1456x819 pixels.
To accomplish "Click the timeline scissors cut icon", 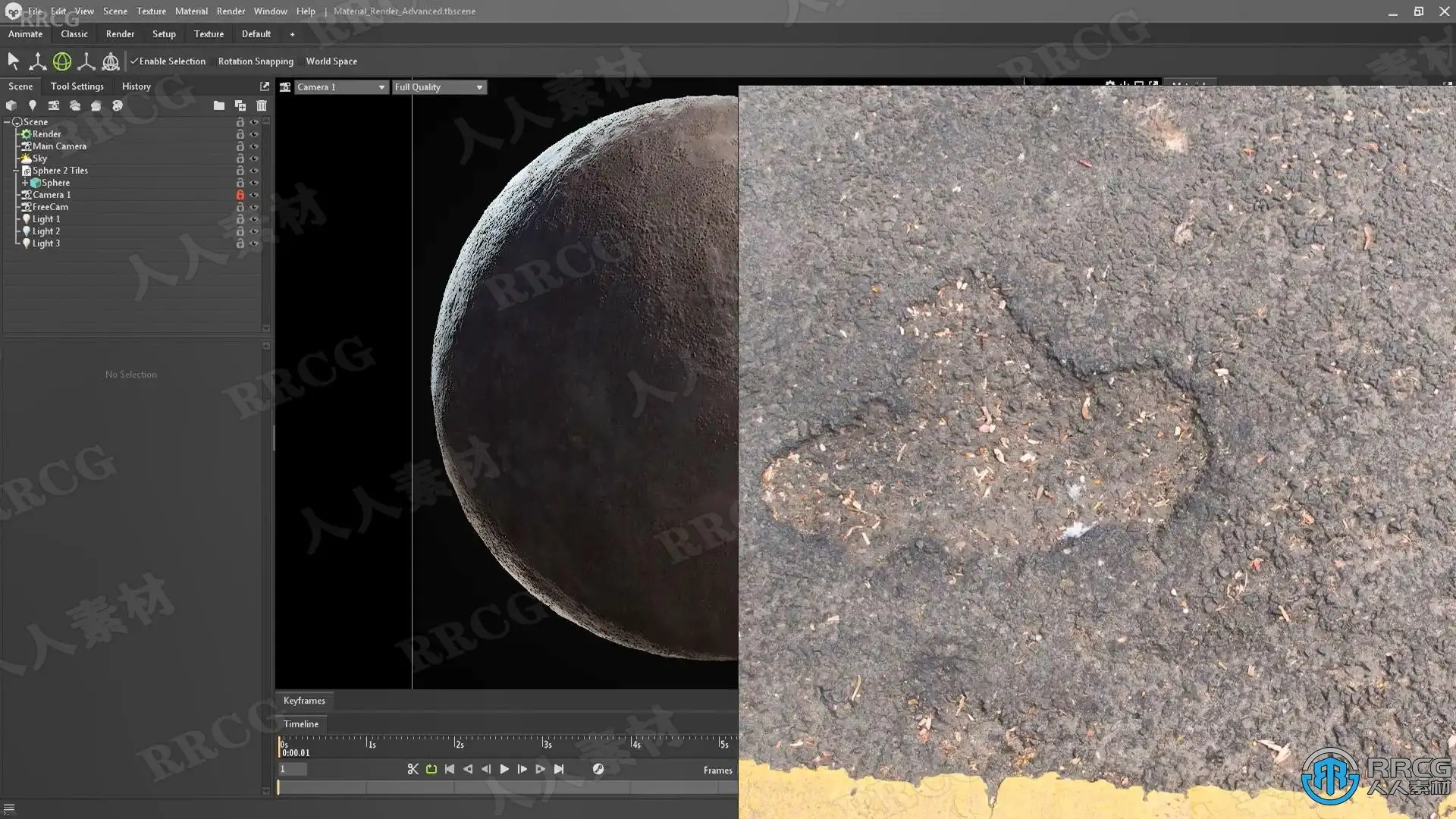I will point(413,769).
